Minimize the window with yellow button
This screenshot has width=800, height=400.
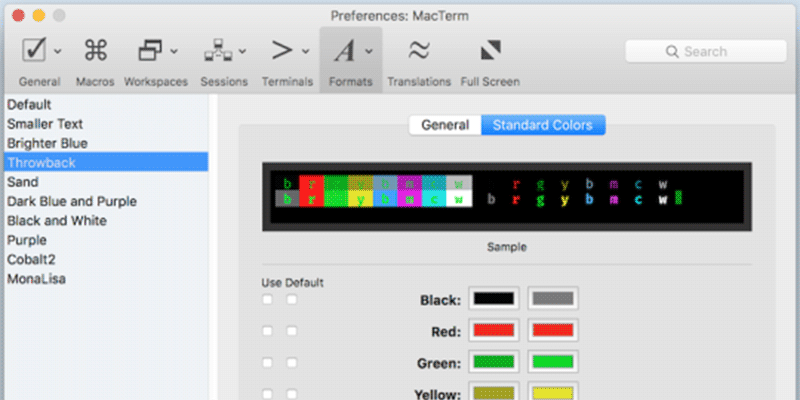click(x=39, y=16)
